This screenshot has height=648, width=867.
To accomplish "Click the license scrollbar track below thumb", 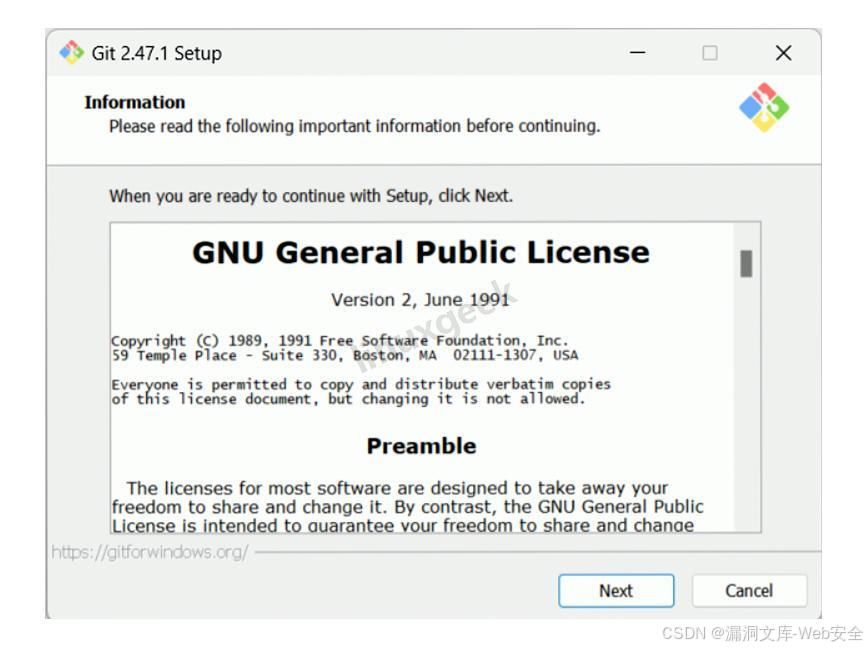I will pyautogui.click(x=746, y=404).
